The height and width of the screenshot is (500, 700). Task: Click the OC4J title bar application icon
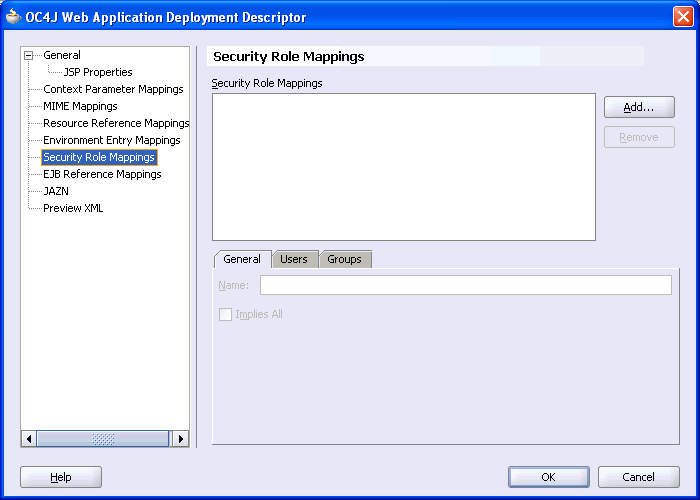[13, 17]
